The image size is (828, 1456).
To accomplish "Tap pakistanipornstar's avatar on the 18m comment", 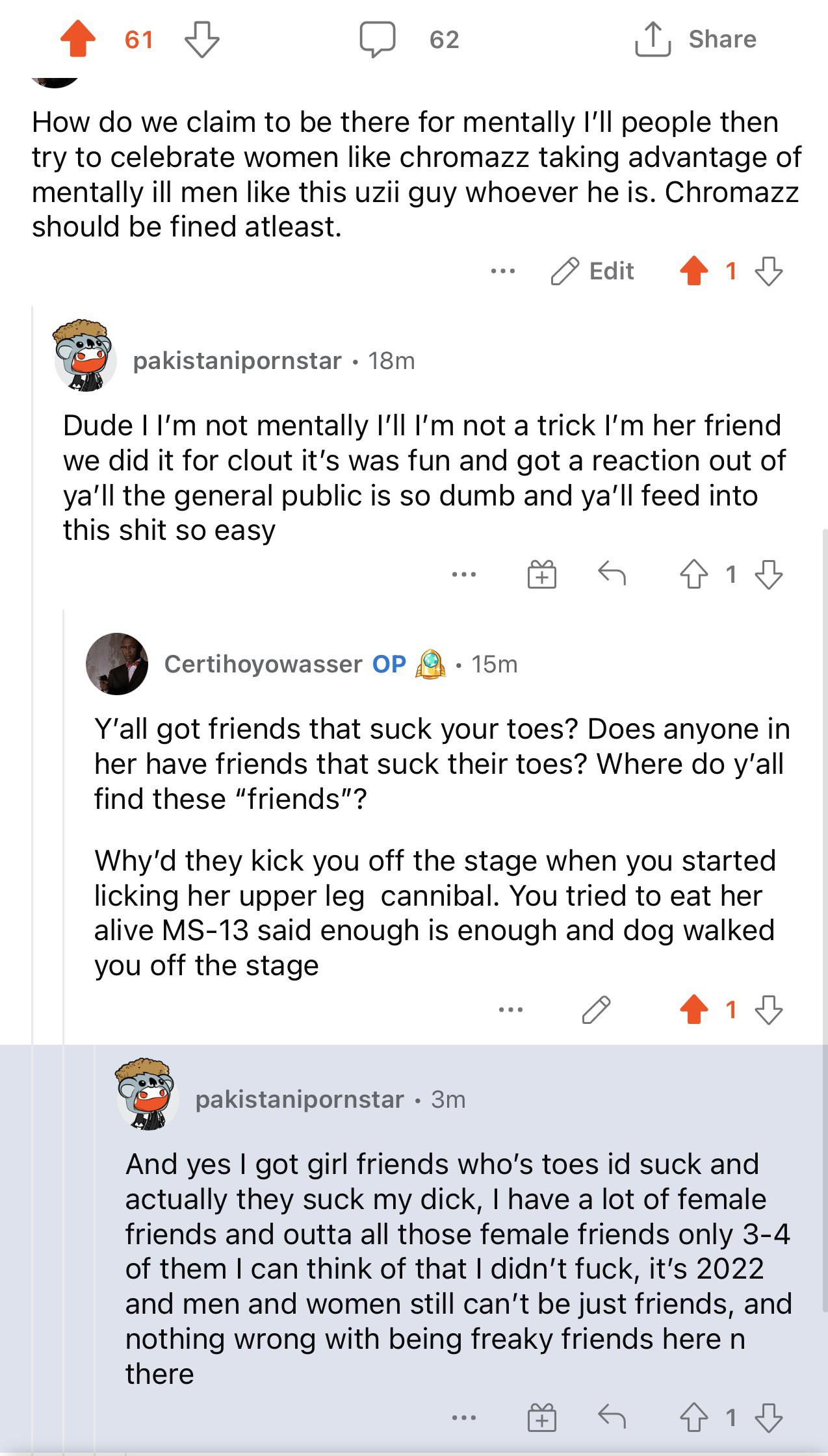I will pyautogui.click(x=86, y=355).
